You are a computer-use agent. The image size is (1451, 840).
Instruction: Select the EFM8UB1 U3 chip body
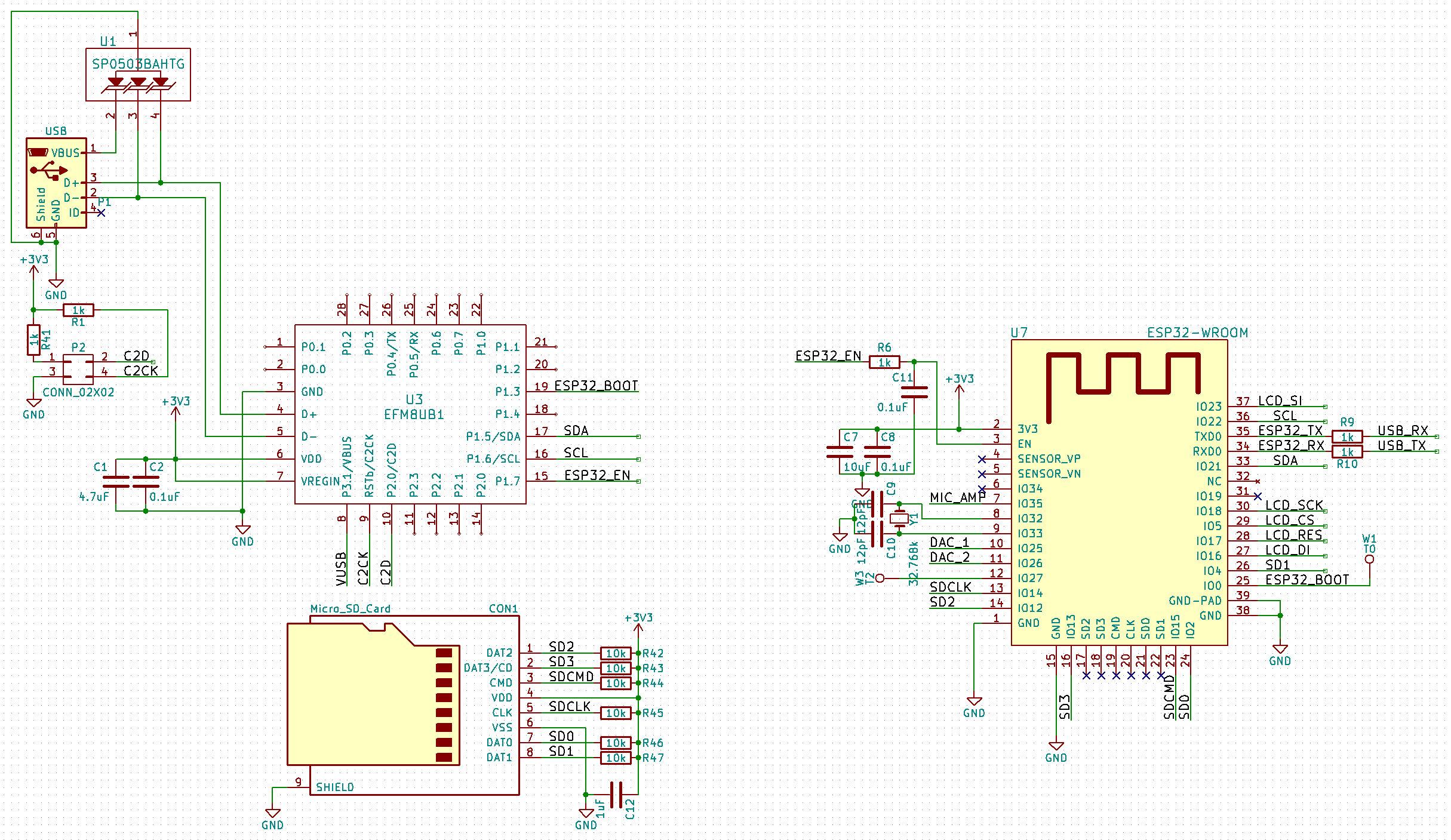pos(410,414)
